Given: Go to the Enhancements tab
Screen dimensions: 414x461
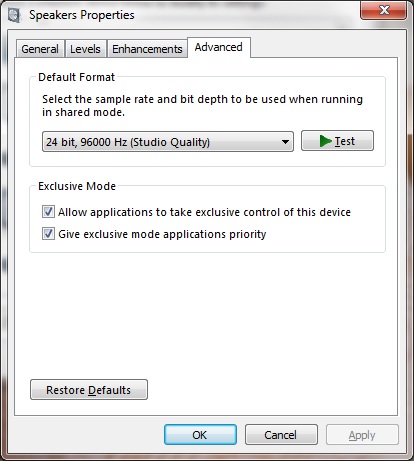Looking at the screenshot, I should (147, 49).
